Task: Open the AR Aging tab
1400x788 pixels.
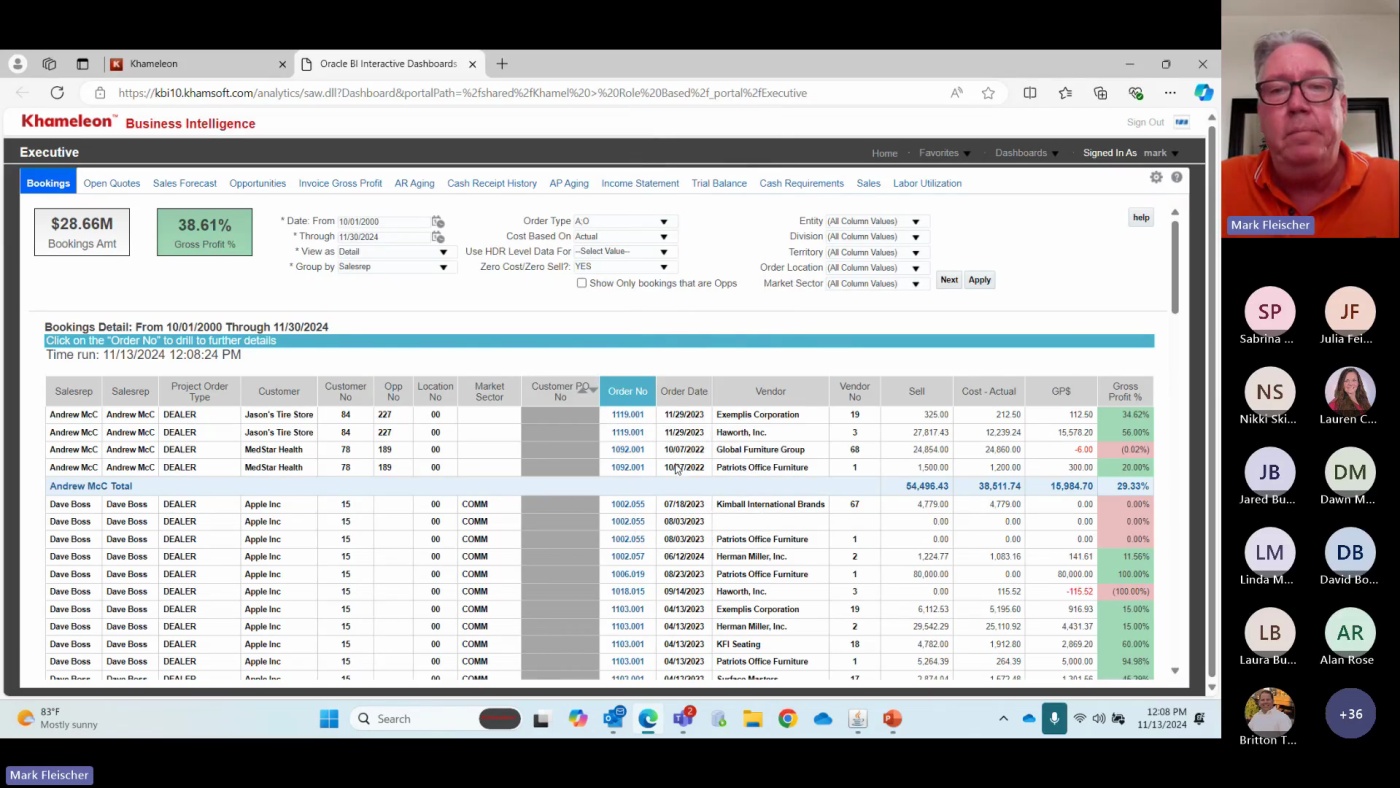Action: pos(414,183)
